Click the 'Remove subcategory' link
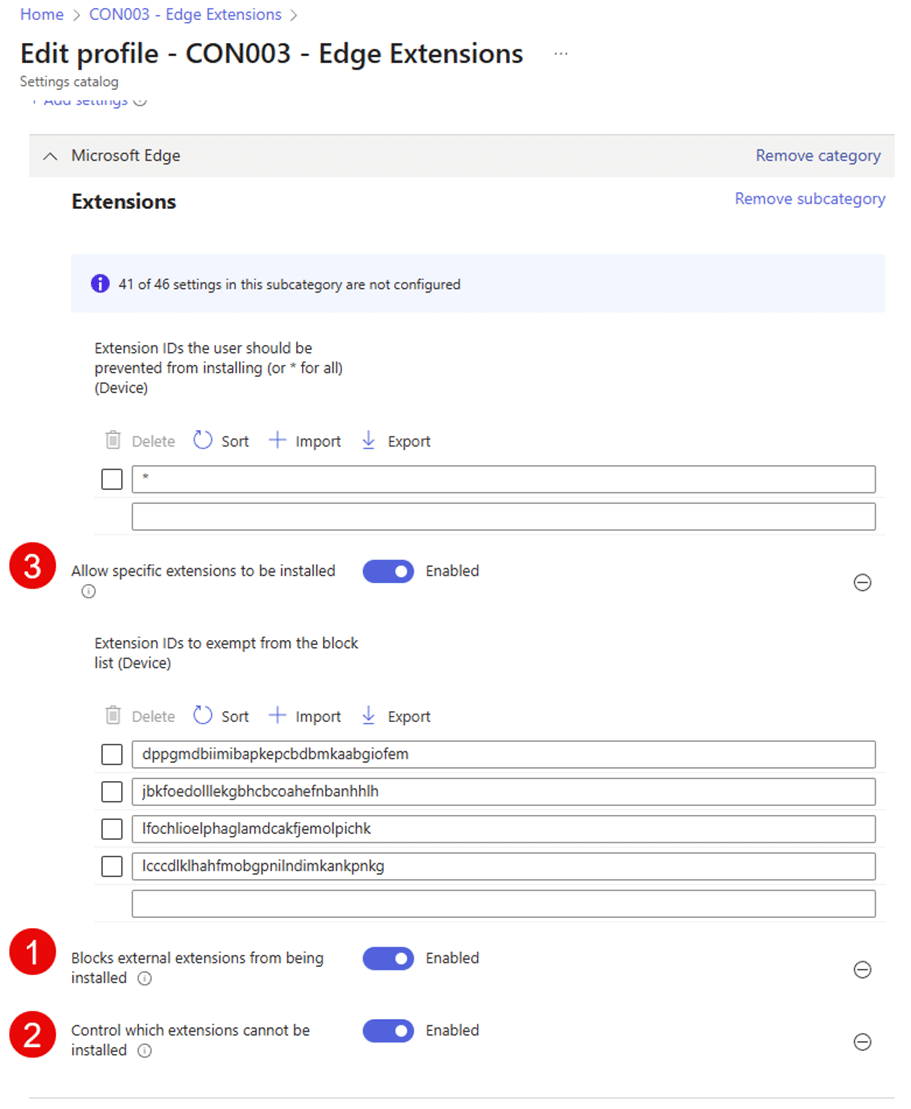Screen dimensions: 911x1109 [810, 199]
